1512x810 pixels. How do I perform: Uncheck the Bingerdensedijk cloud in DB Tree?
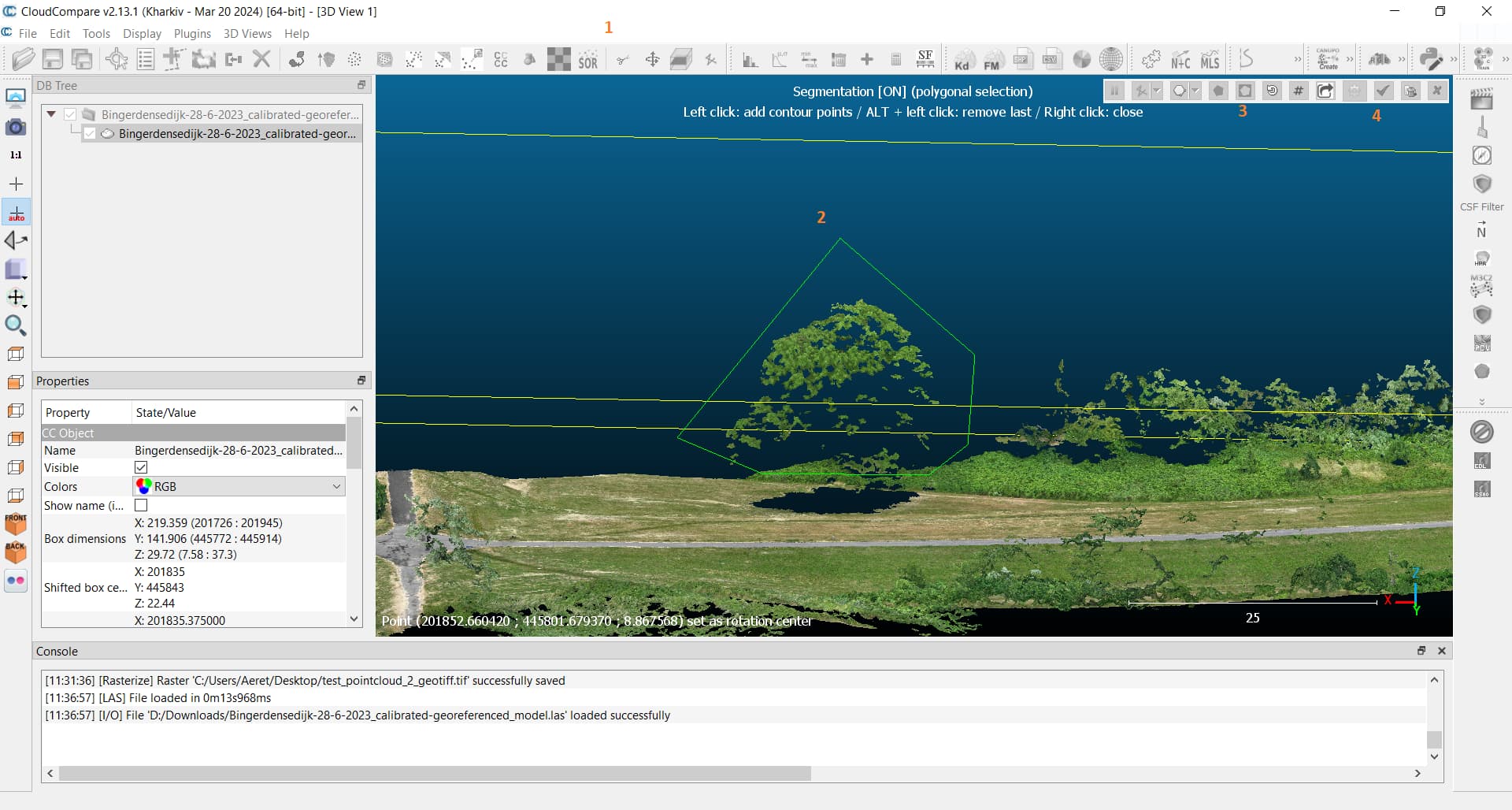[89, 133]
